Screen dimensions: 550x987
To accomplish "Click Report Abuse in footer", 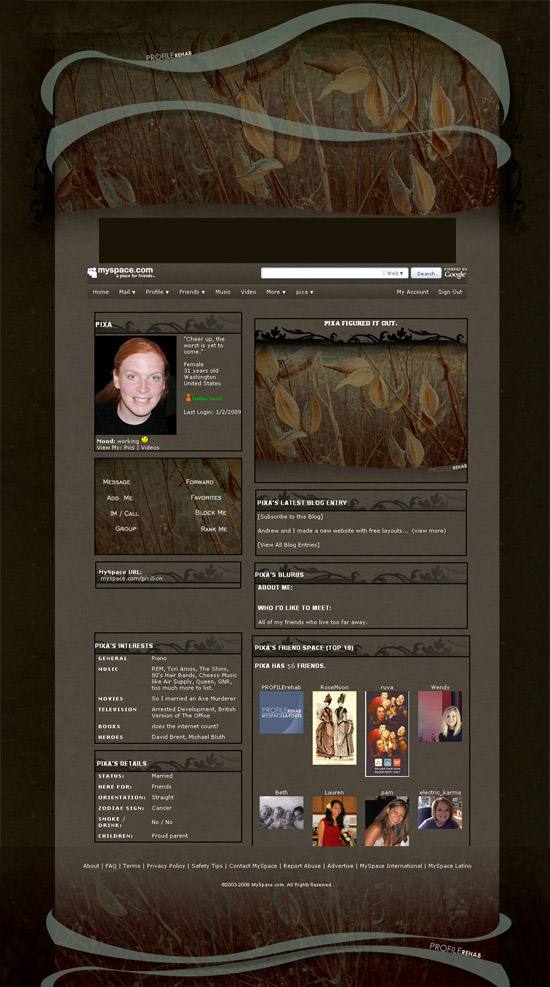I will (x=302, y=866).
